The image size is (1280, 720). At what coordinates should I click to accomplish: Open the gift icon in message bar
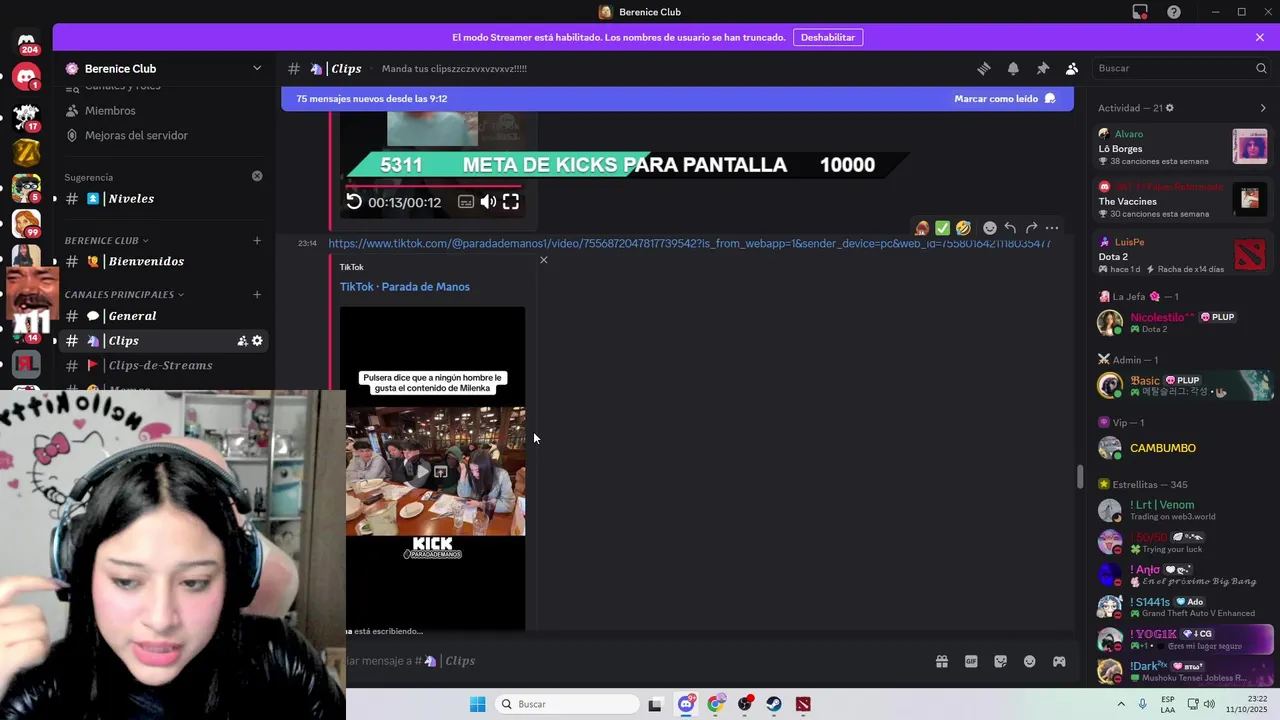[x=942, y=661]
